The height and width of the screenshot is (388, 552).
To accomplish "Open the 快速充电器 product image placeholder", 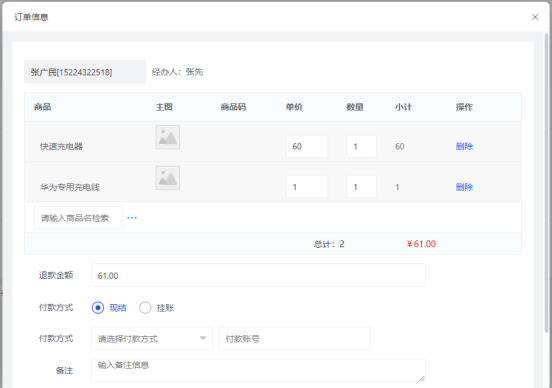I will 168,137.
